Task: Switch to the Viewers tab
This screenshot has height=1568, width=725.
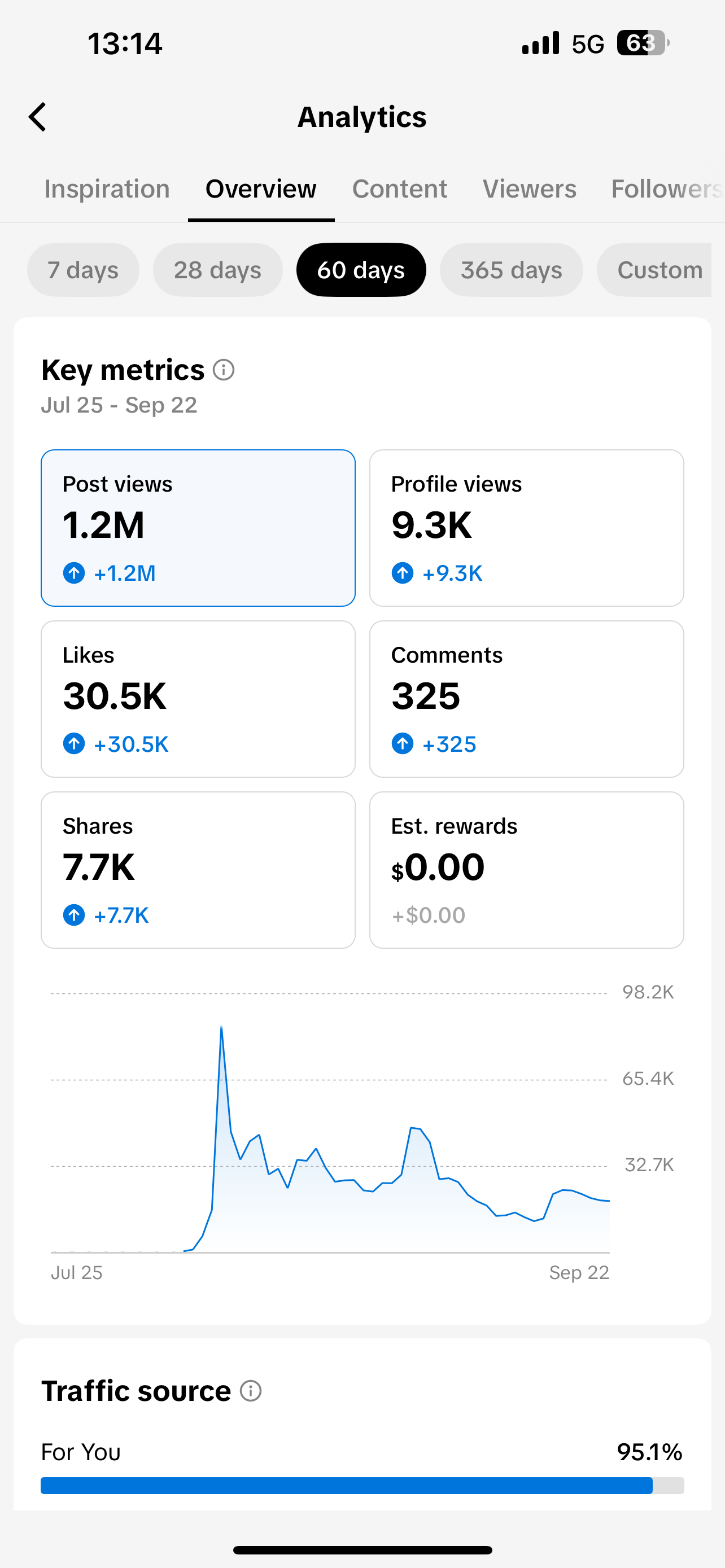Action: [530, 189]
